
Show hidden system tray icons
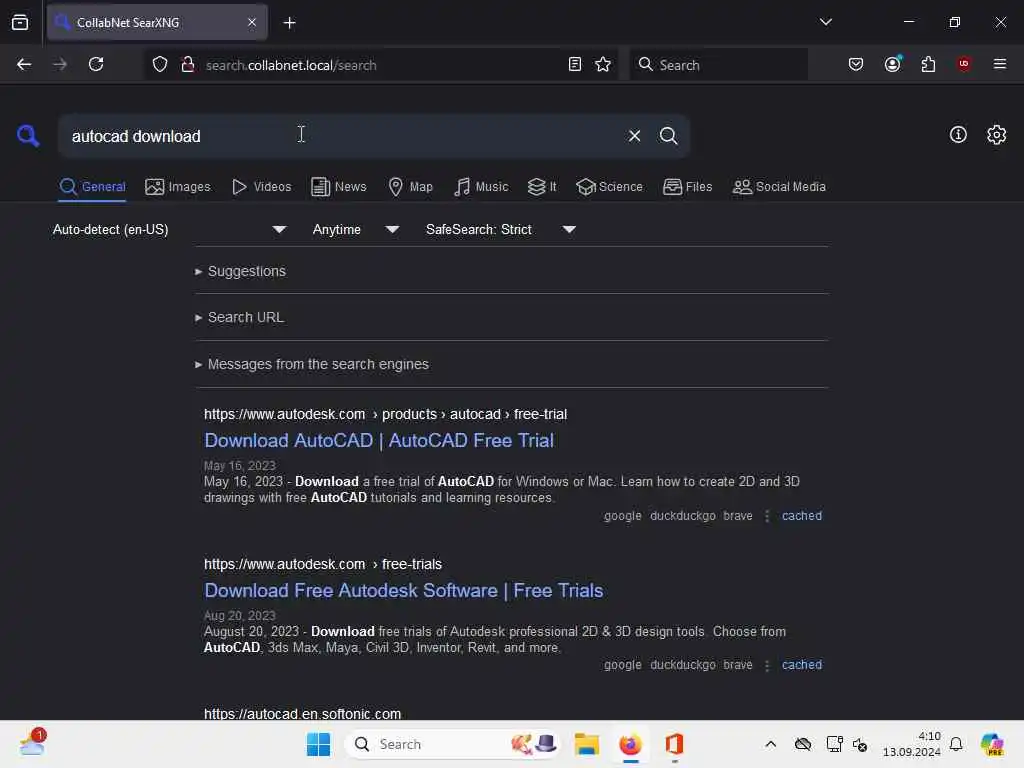pos(771,744)
